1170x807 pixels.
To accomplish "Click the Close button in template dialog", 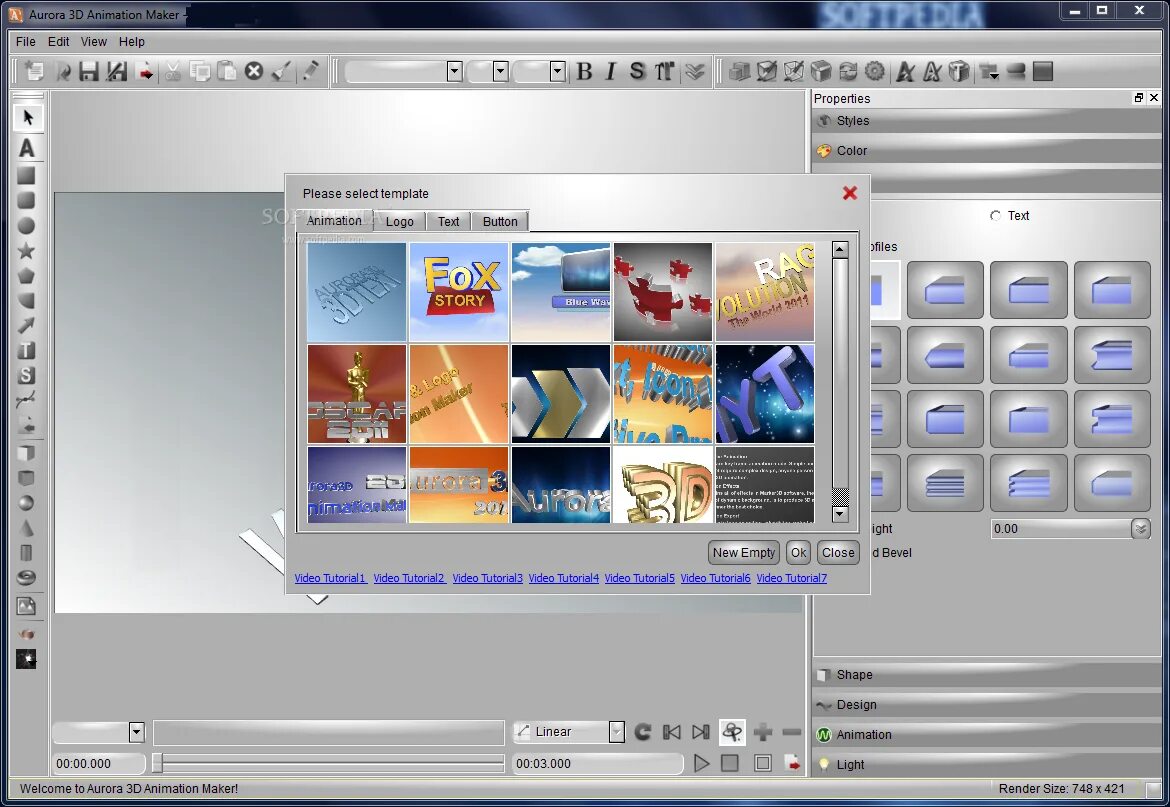I will click(x=838, y=553).
